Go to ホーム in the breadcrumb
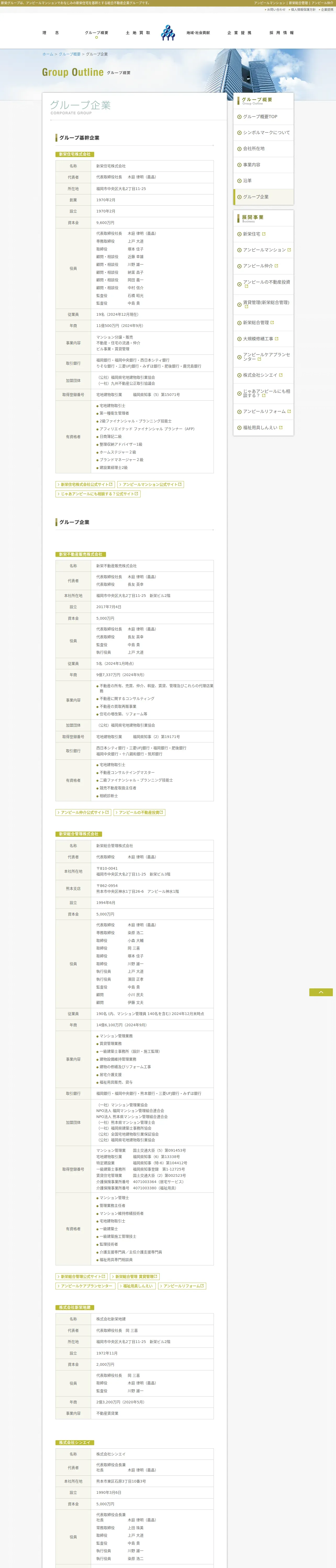Screen dimensions: 336x1568 pyautogui.click(x=48, y=54)
